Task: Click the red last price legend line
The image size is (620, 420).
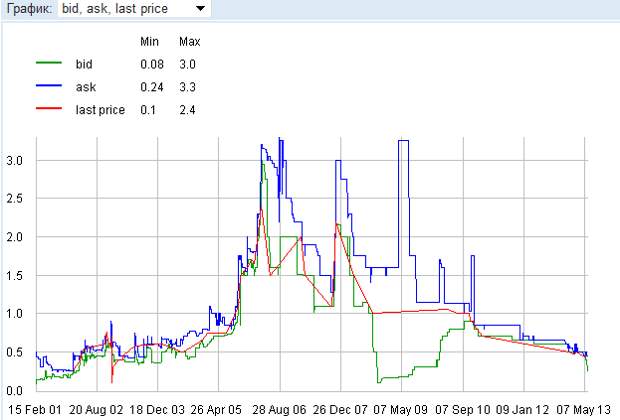Action: [x=49, y=108]
